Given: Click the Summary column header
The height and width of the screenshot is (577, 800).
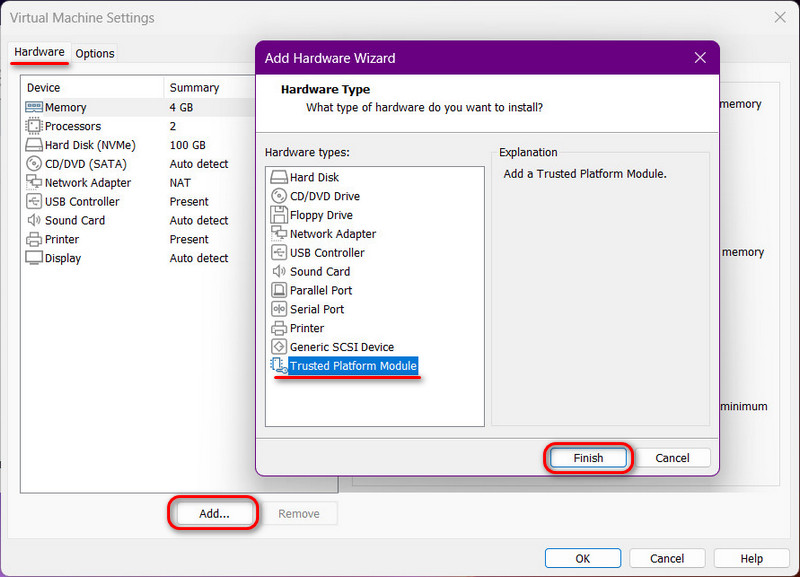Looking at the screenshot, I should coord(210,88).
